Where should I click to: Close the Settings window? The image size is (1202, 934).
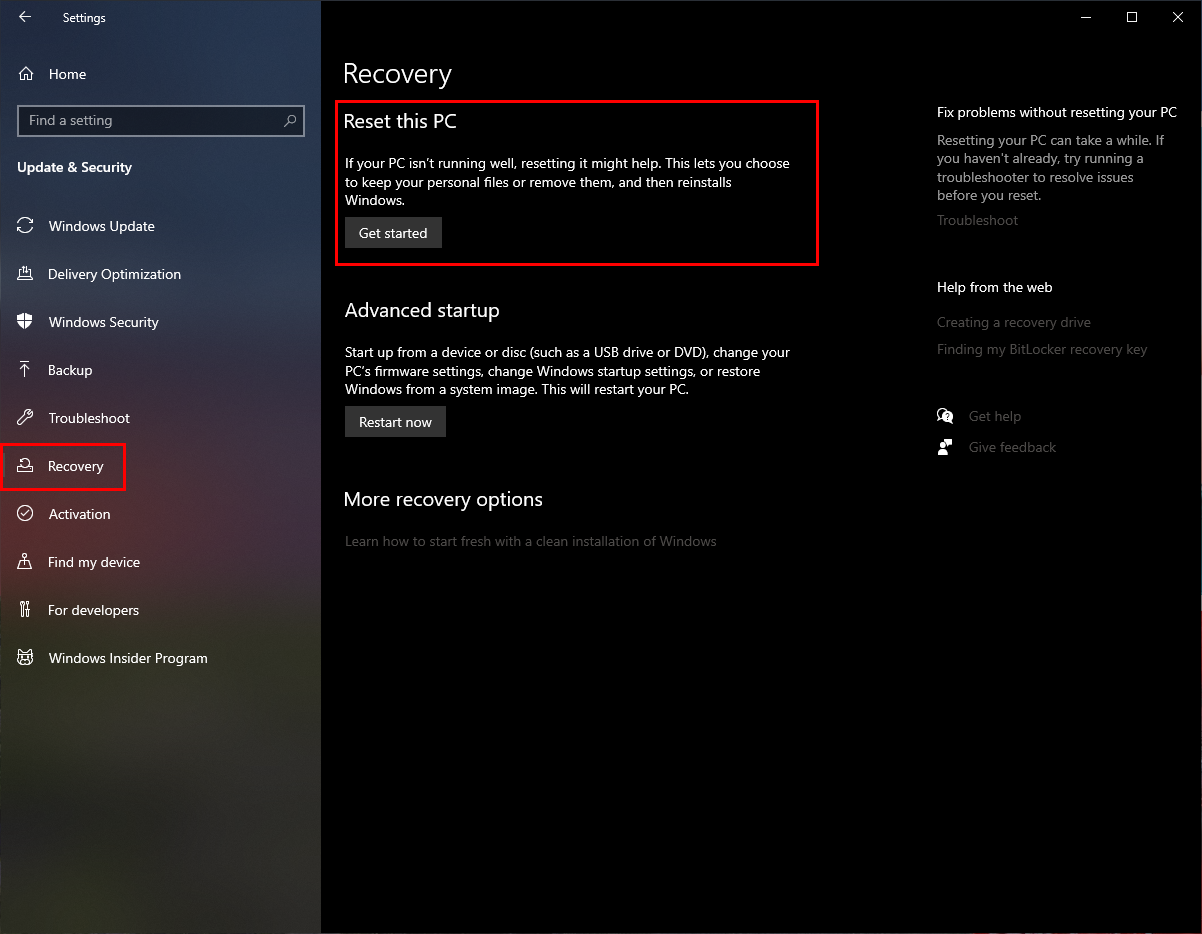point(1178,17)
